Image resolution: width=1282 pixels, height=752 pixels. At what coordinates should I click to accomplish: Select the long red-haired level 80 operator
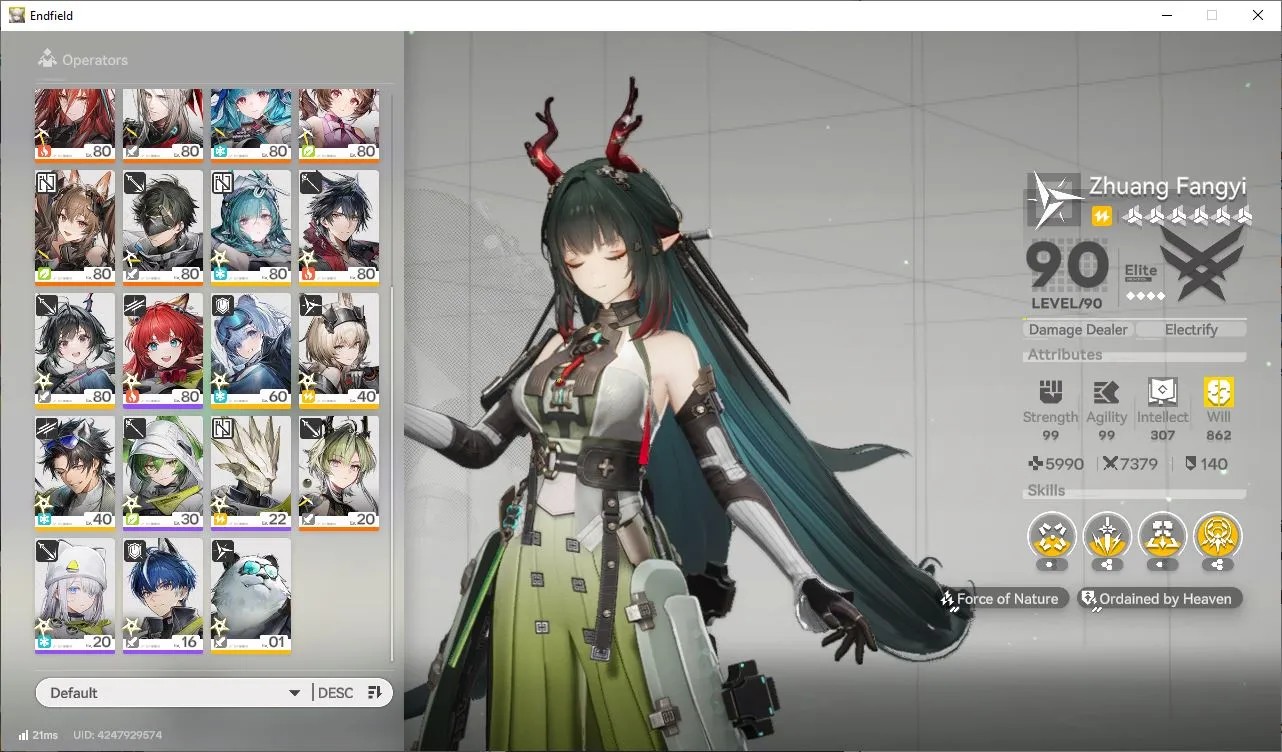pyautogui.click(x=75, y=125)
